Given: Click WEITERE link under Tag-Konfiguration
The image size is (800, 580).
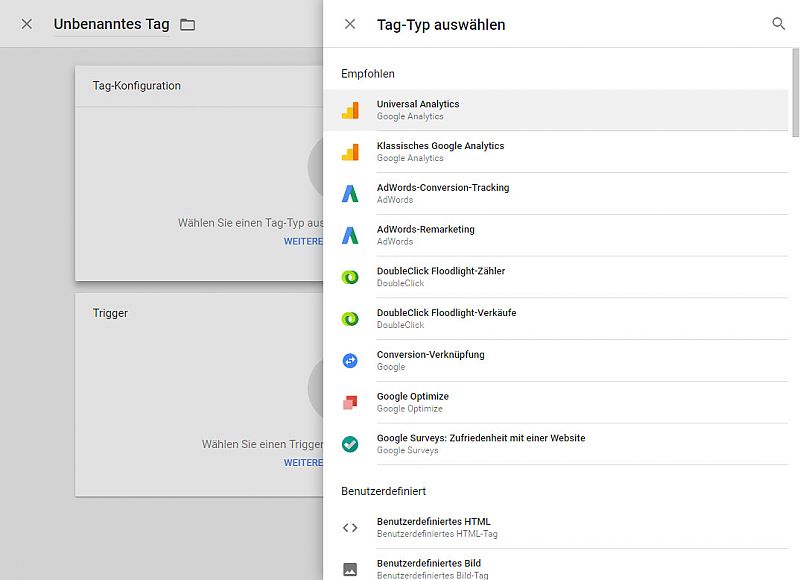Looking at the screenshot, I should (x=303, y=241).
